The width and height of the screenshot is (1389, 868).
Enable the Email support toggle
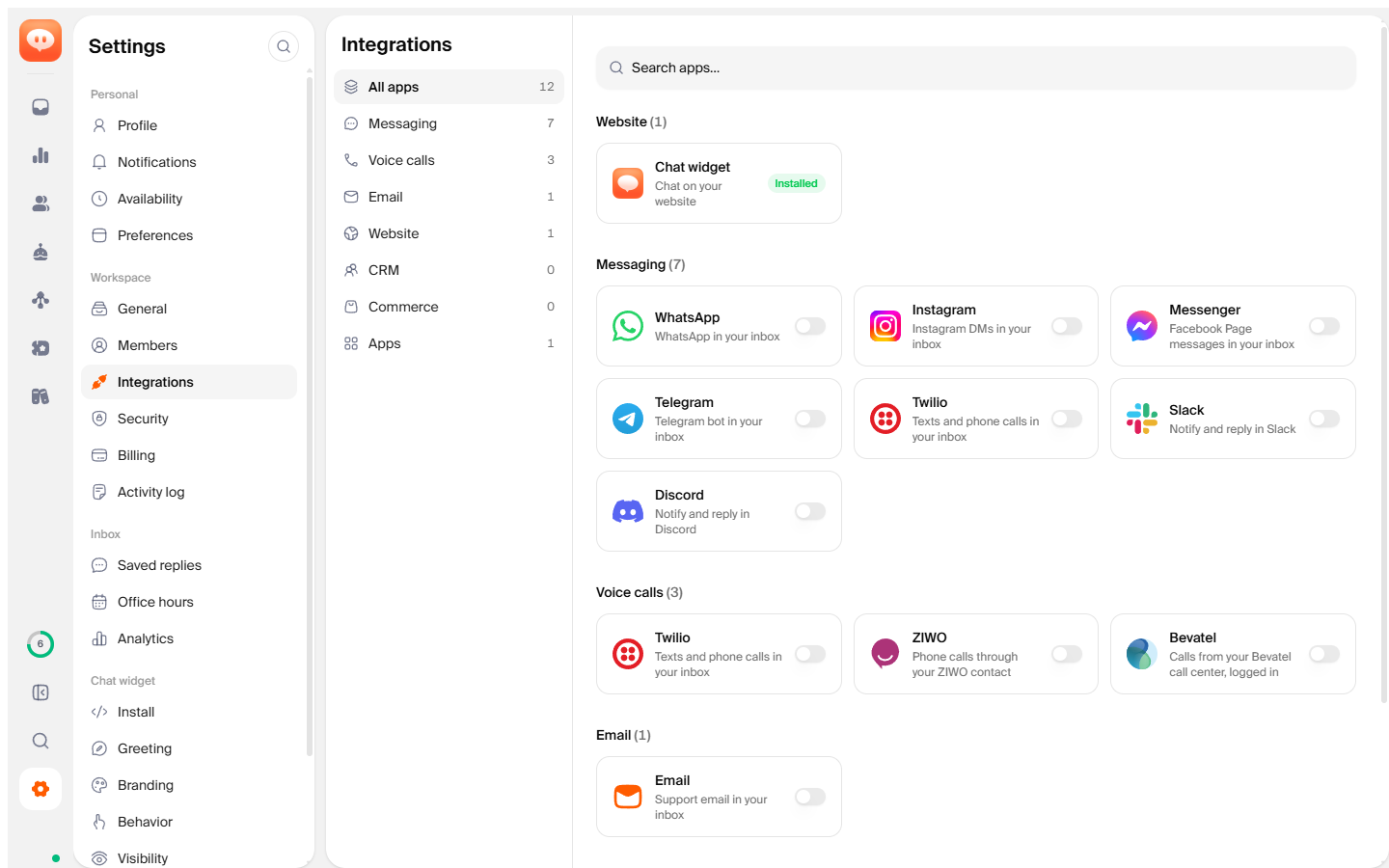coord(810,797)
